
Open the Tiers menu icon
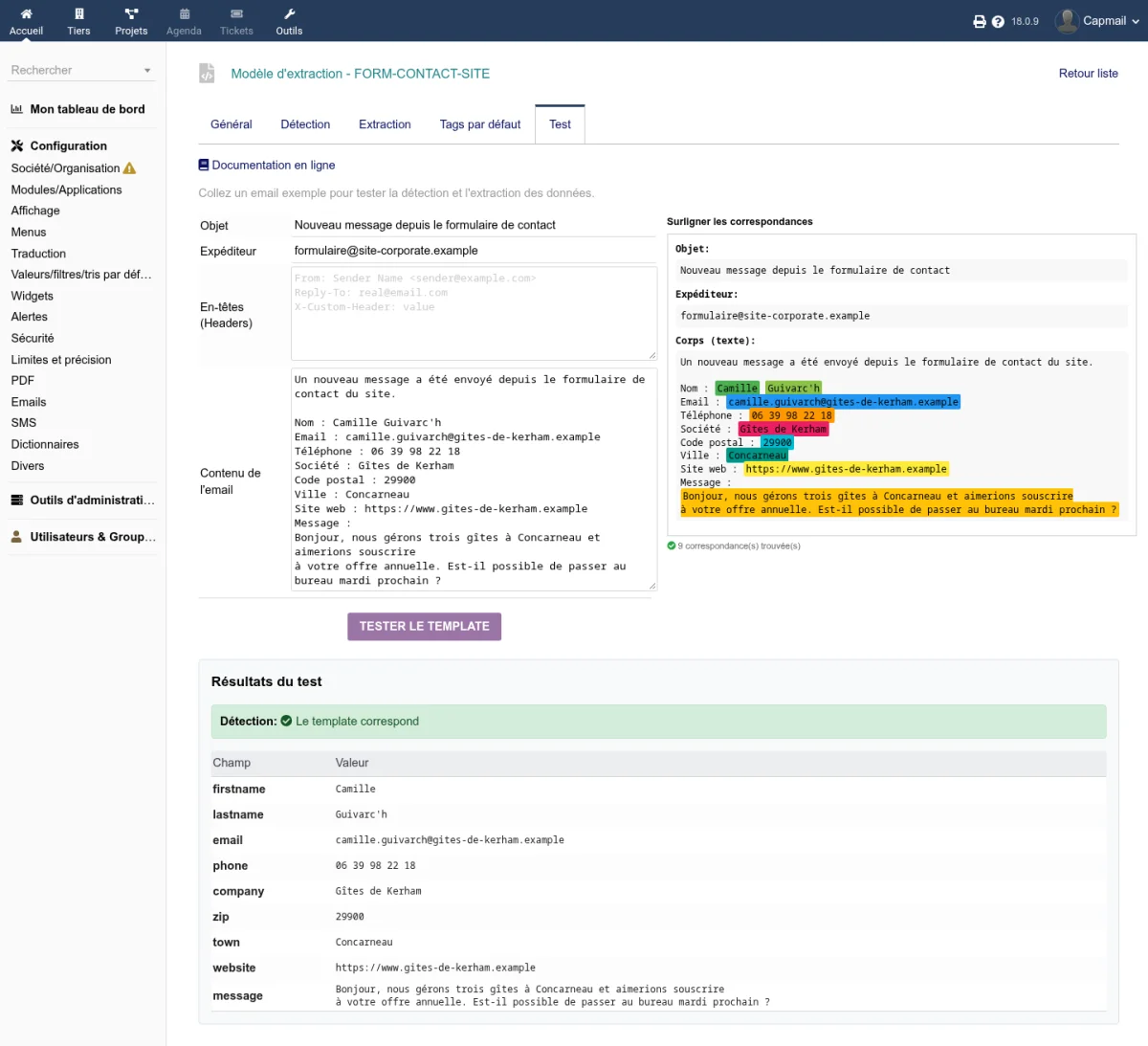coord(78,14)
